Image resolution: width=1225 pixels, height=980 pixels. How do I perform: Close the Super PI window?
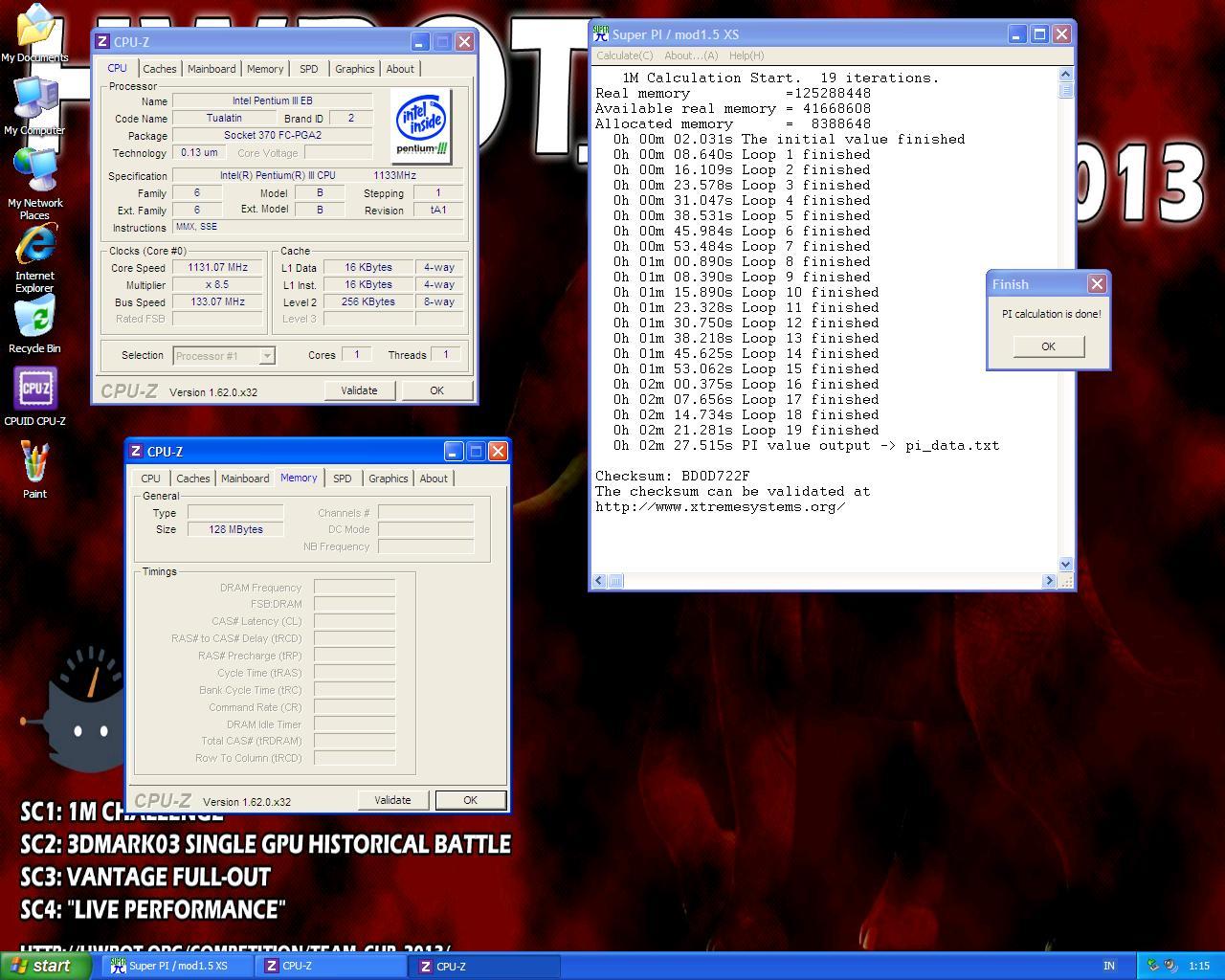1061,33
